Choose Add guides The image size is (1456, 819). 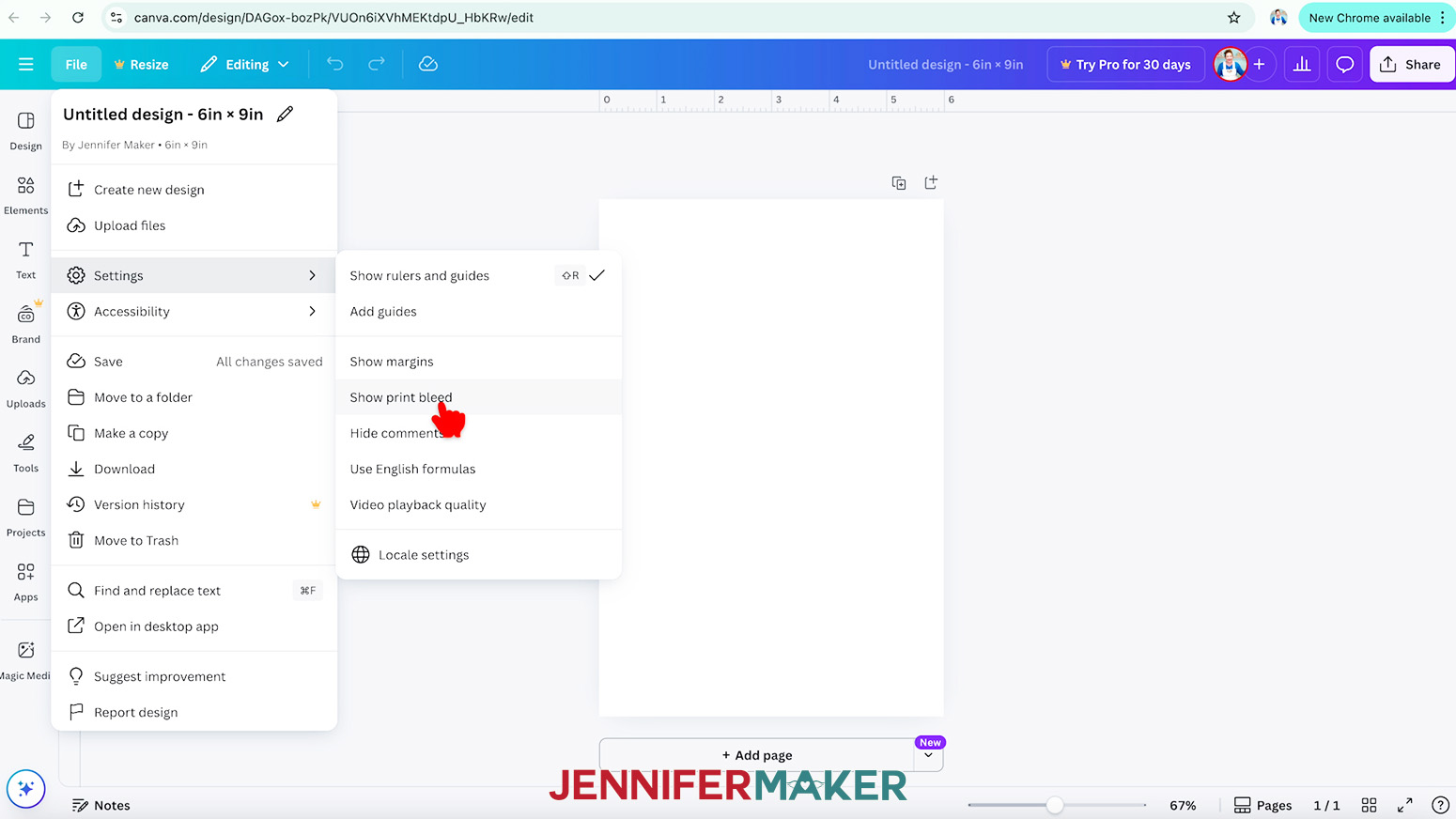[x=478, y=311]
